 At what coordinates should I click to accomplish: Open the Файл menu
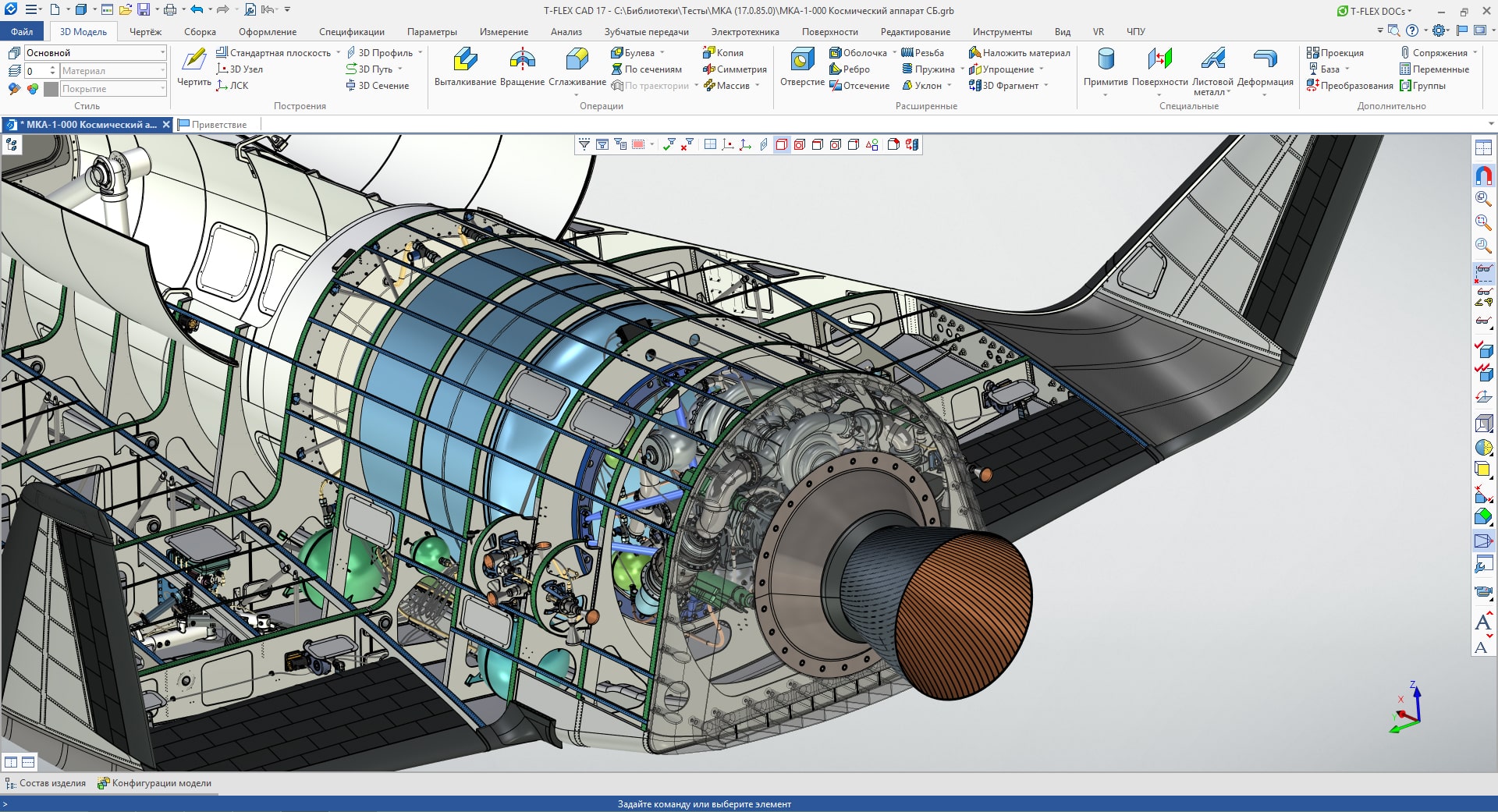(x=22, y=32)
